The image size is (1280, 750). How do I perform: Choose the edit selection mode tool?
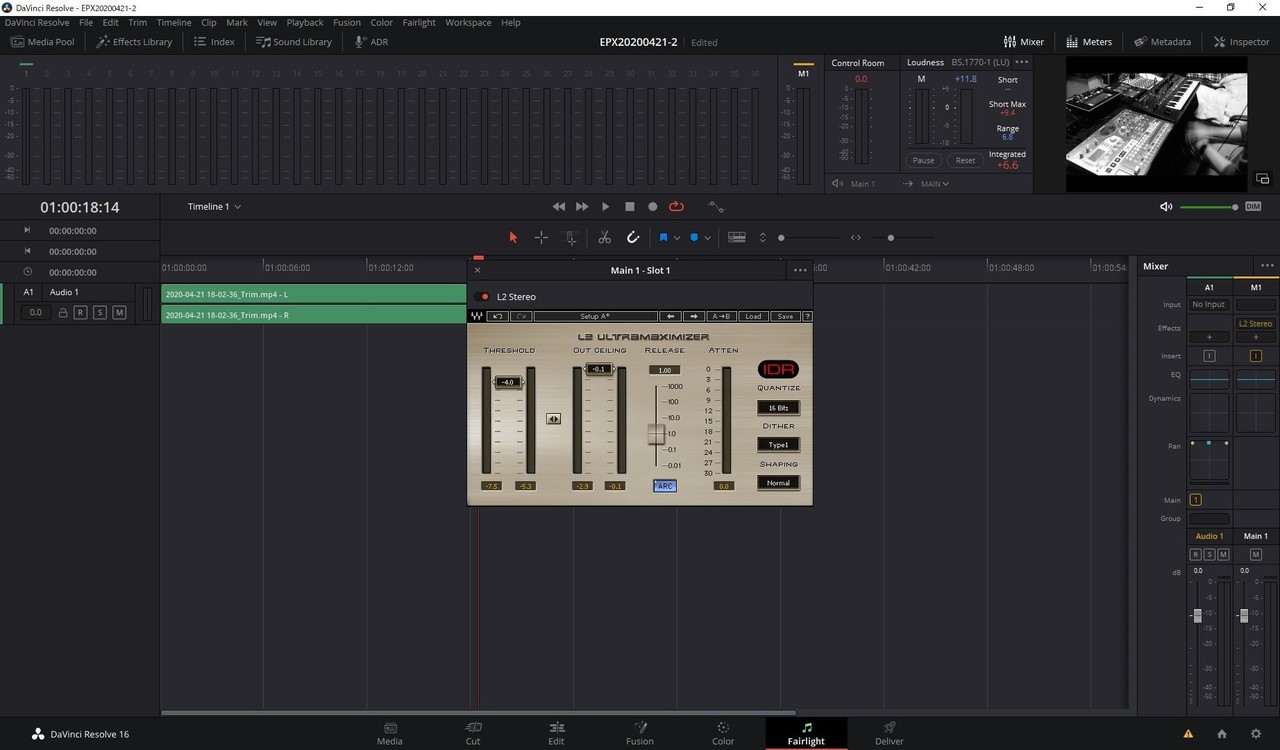570,237
